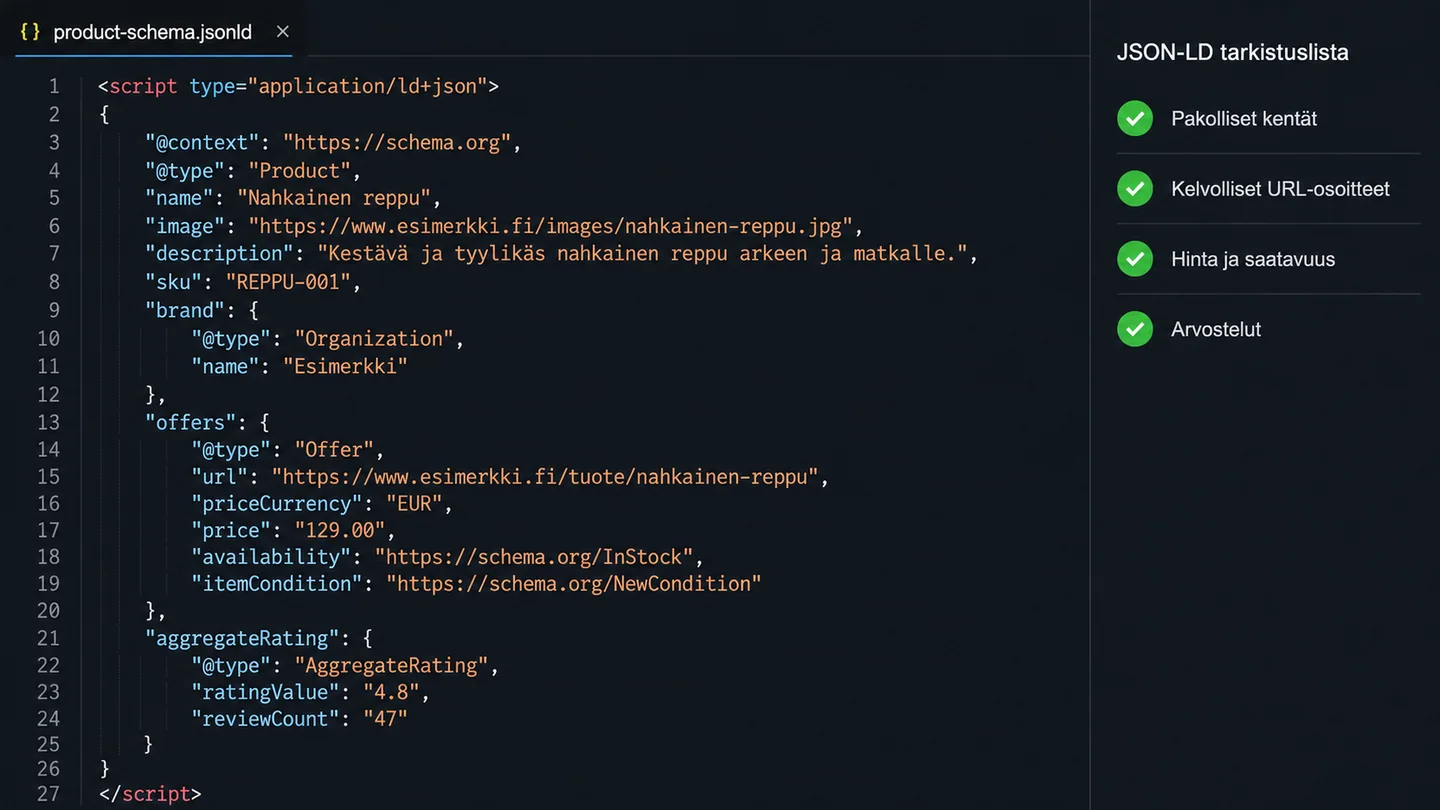
Task: Click the "@context" key
Action: pos(202,142)
